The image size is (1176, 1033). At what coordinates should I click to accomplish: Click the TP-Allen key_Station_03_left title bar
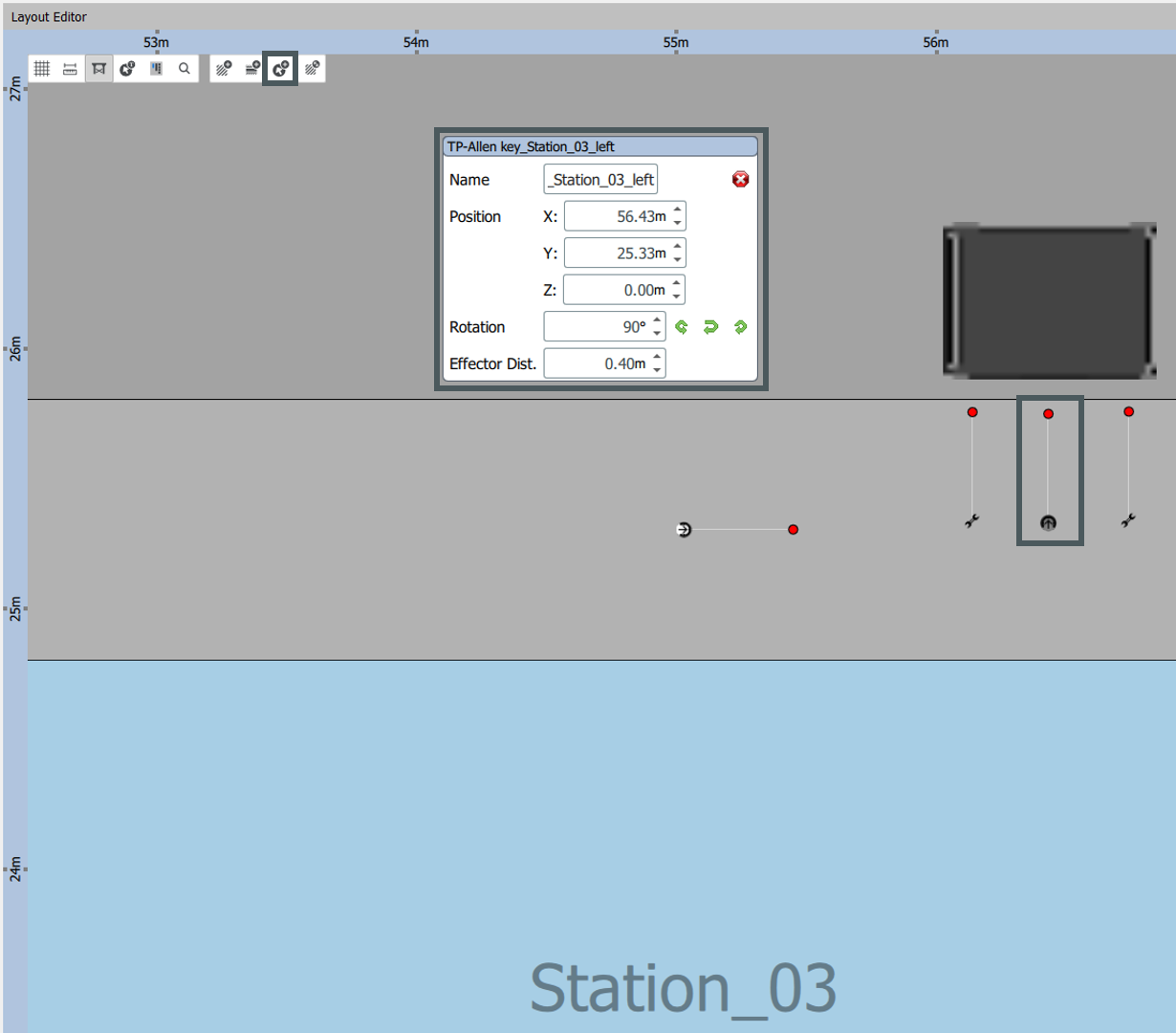point(599,146)
